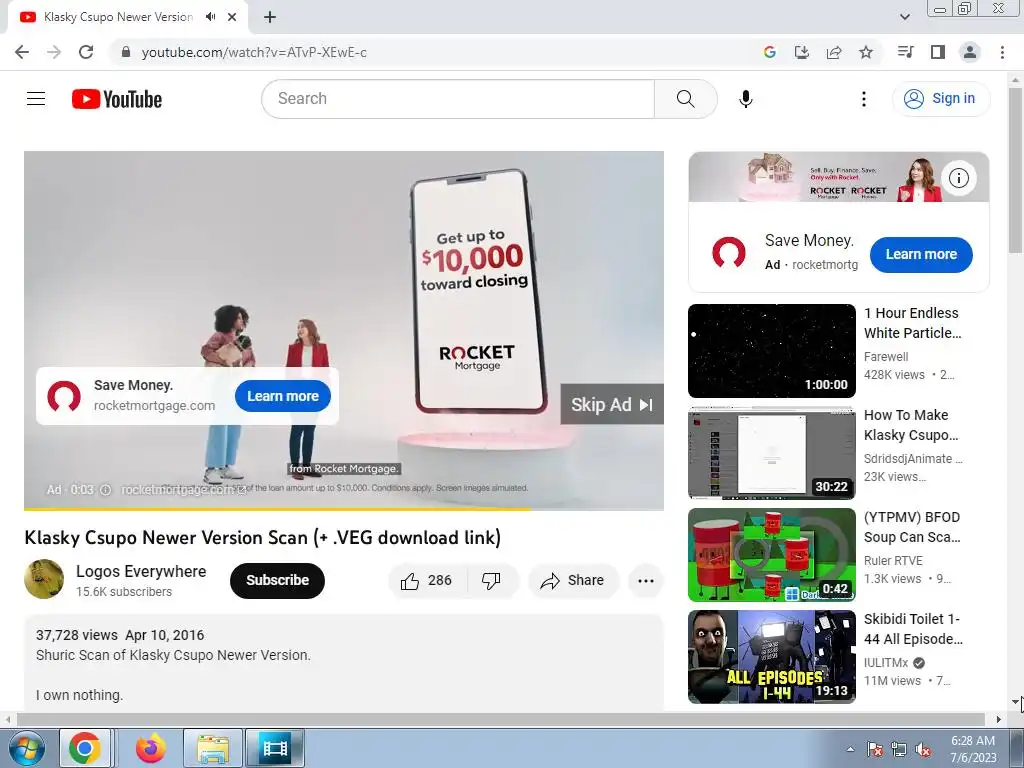
Task: Like the video with thumbs up
Action: pyautogui.click(x=426, y=580)
